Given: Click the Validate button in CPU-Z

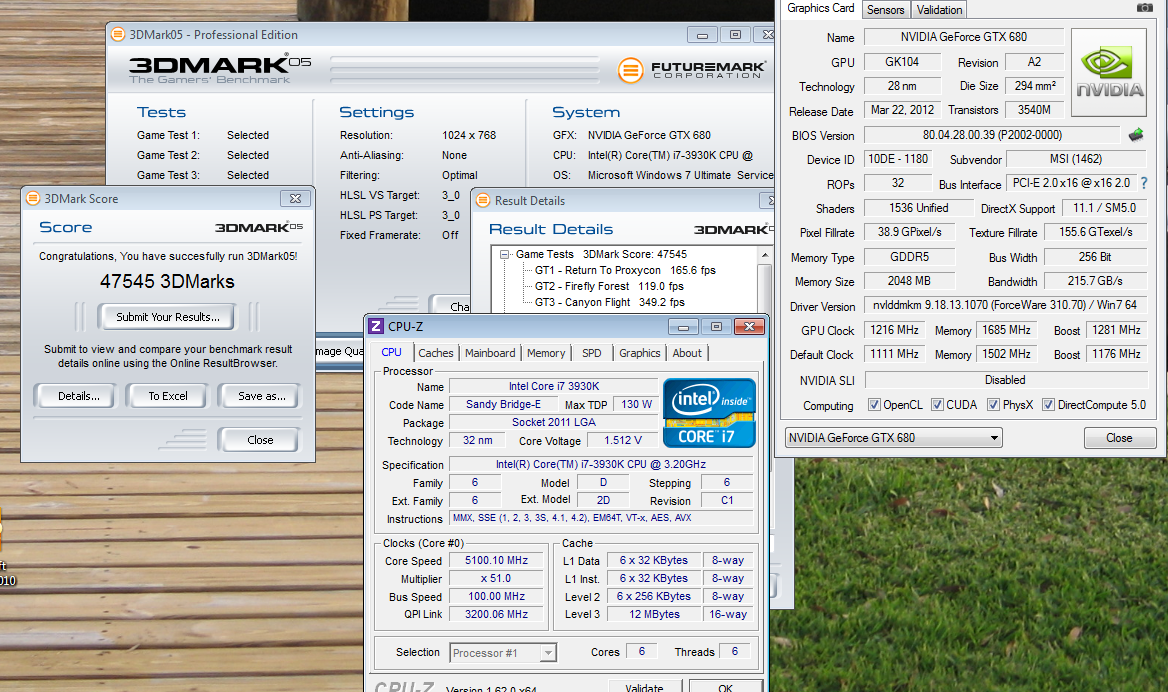Looking at the screenshot, I should click(x=645, y=686).
